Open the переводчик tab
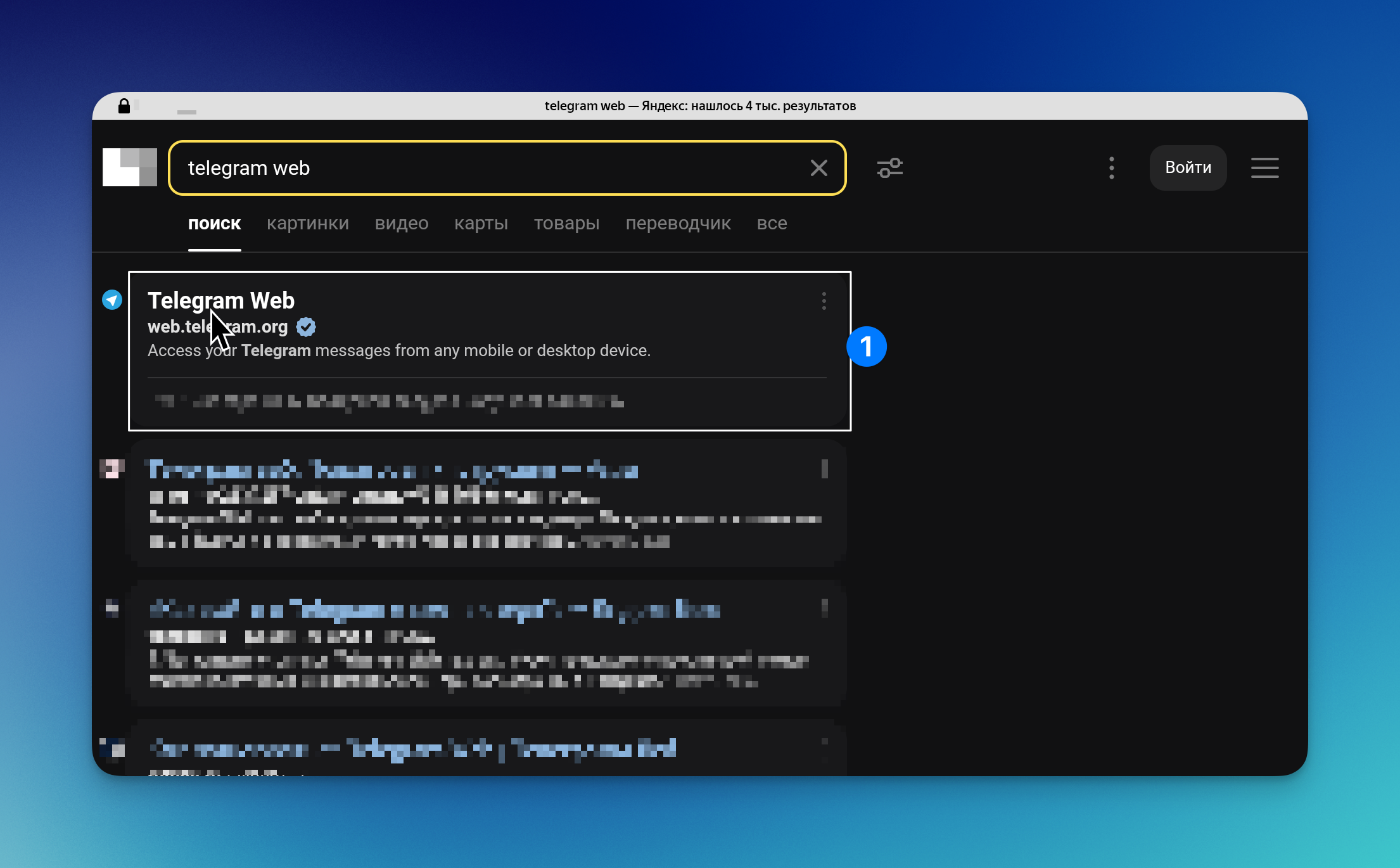 coord(678,224)
